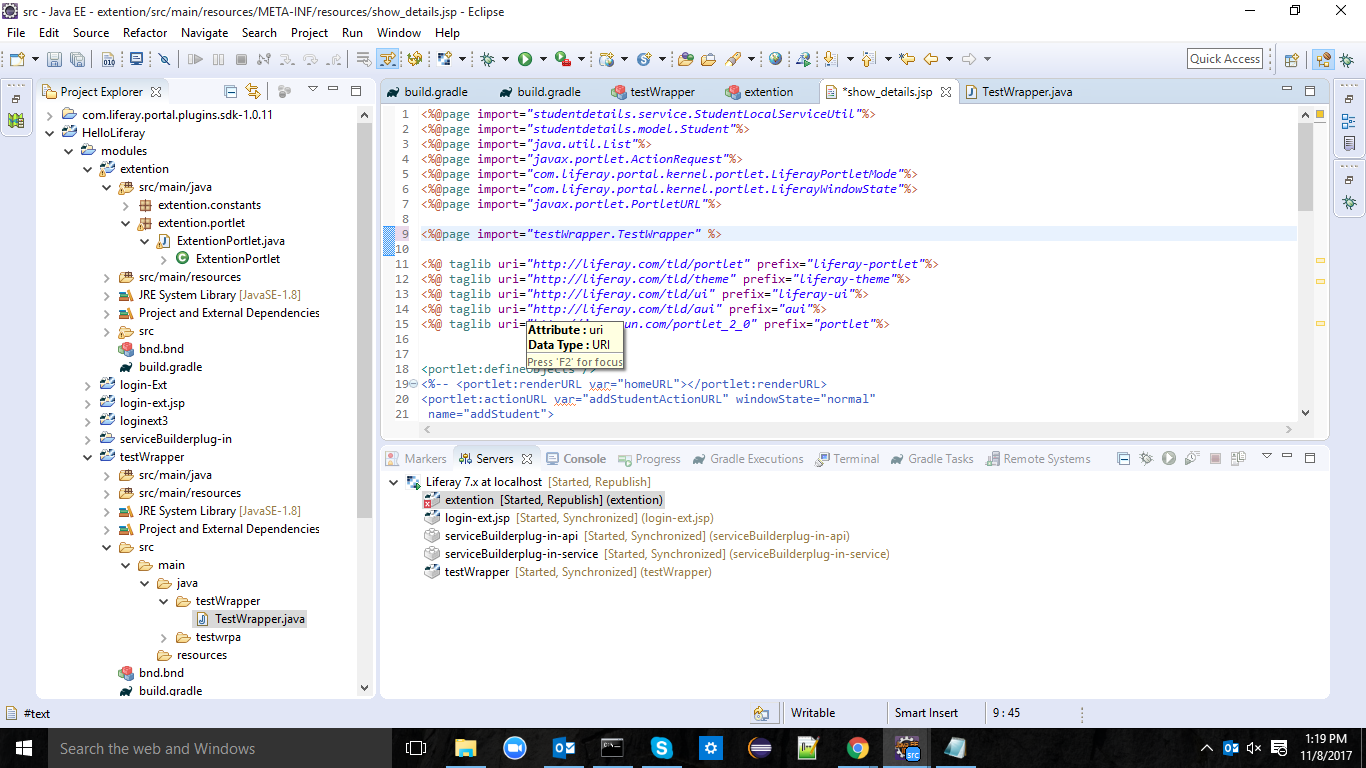
Task: Click the Save All toolbar icon
Action: click(x=78, y=60)
